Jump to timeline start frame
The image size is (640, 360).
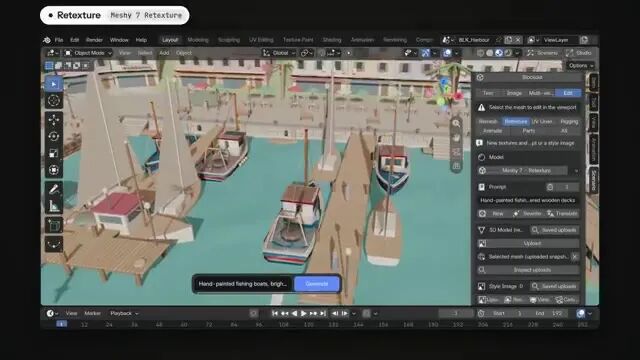pos(275,313)
